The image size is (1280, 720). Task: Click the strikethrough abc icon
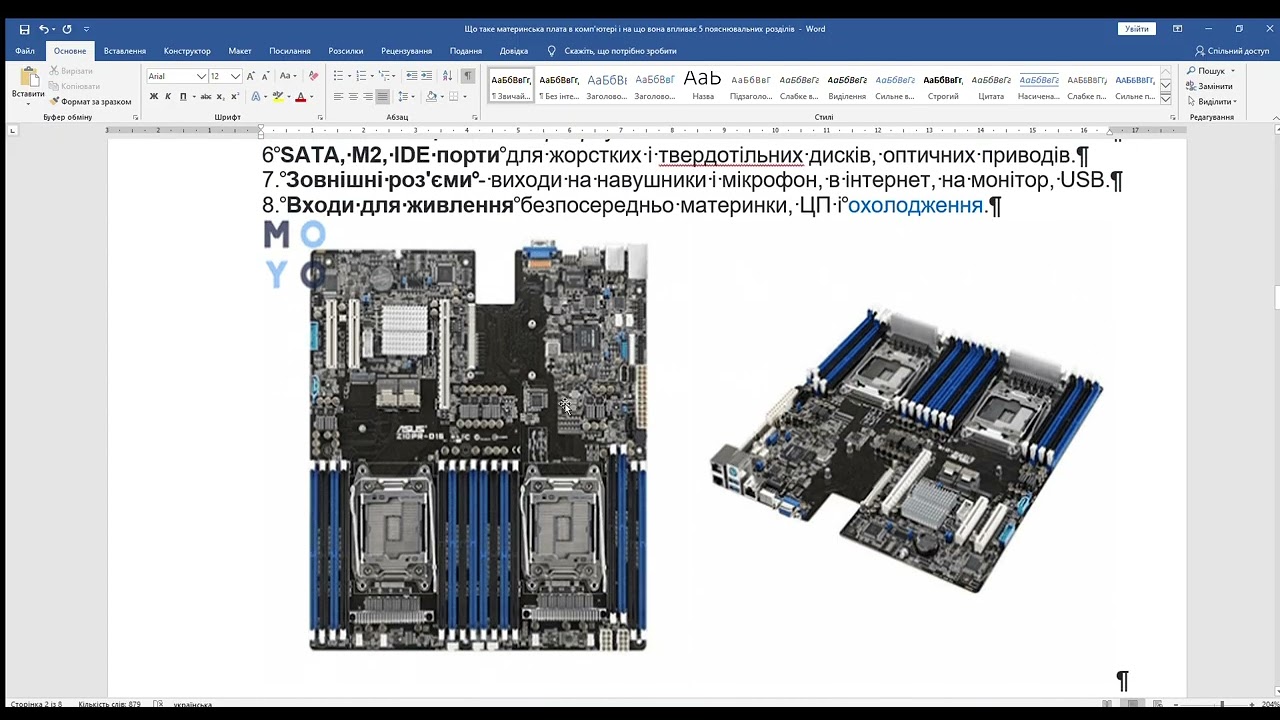tap(205, 97)
